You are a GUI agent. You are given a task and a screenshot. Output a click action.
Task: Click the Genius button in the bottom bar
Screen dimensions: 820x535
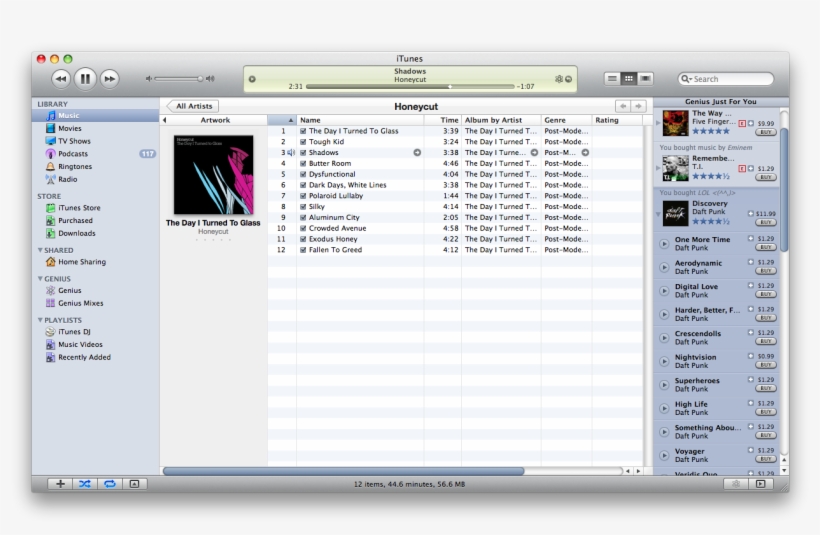click(736, 484)
